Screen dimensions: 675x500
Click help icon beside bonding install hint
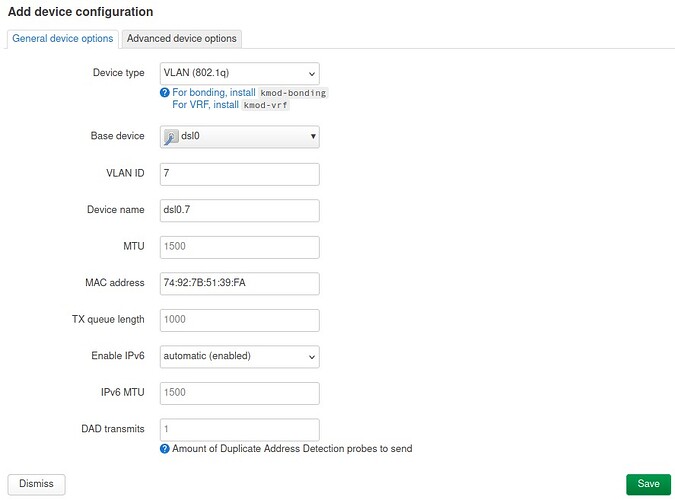164,93
